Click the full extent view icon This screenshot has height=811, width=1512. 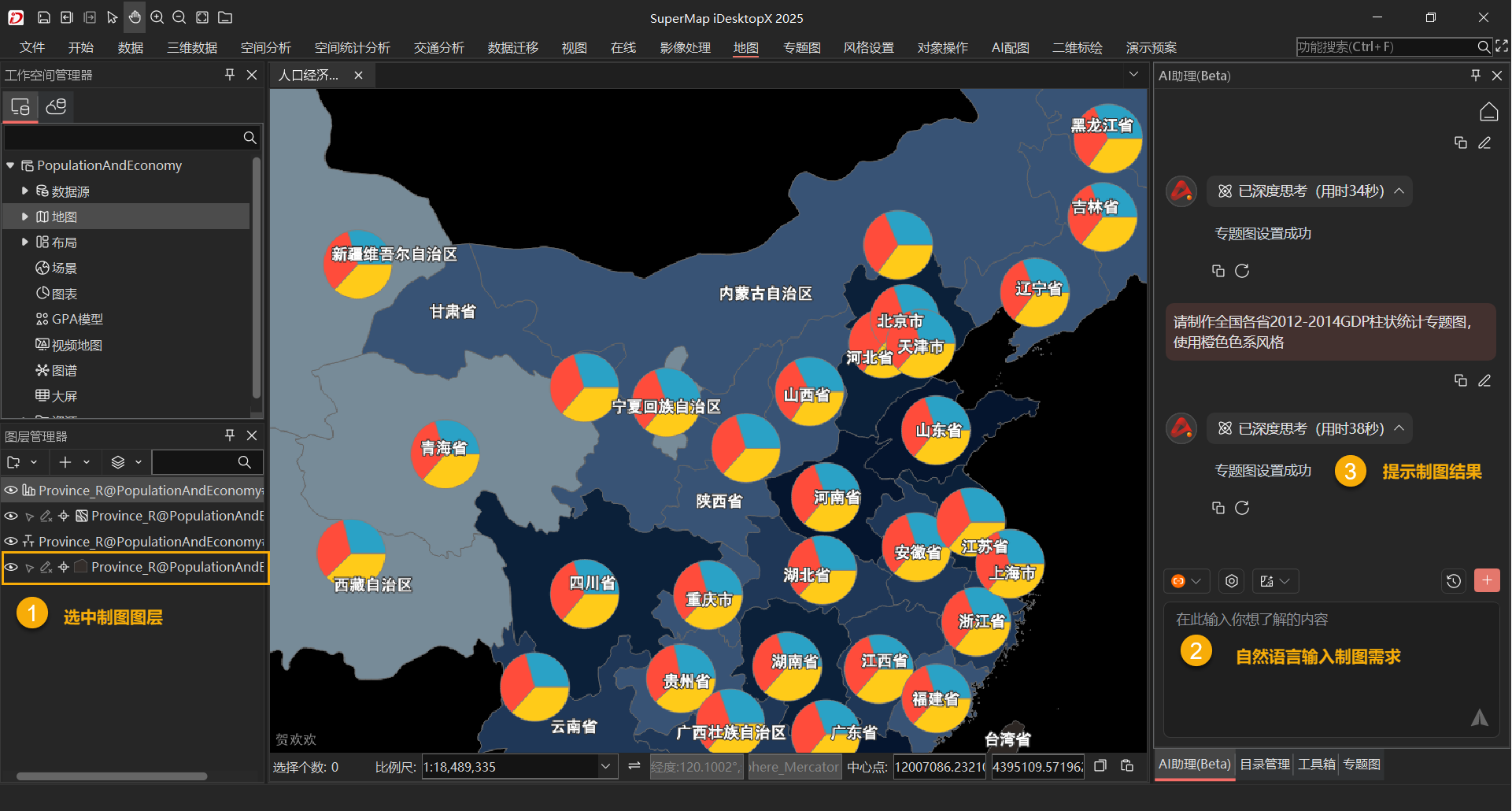(202, 17)
